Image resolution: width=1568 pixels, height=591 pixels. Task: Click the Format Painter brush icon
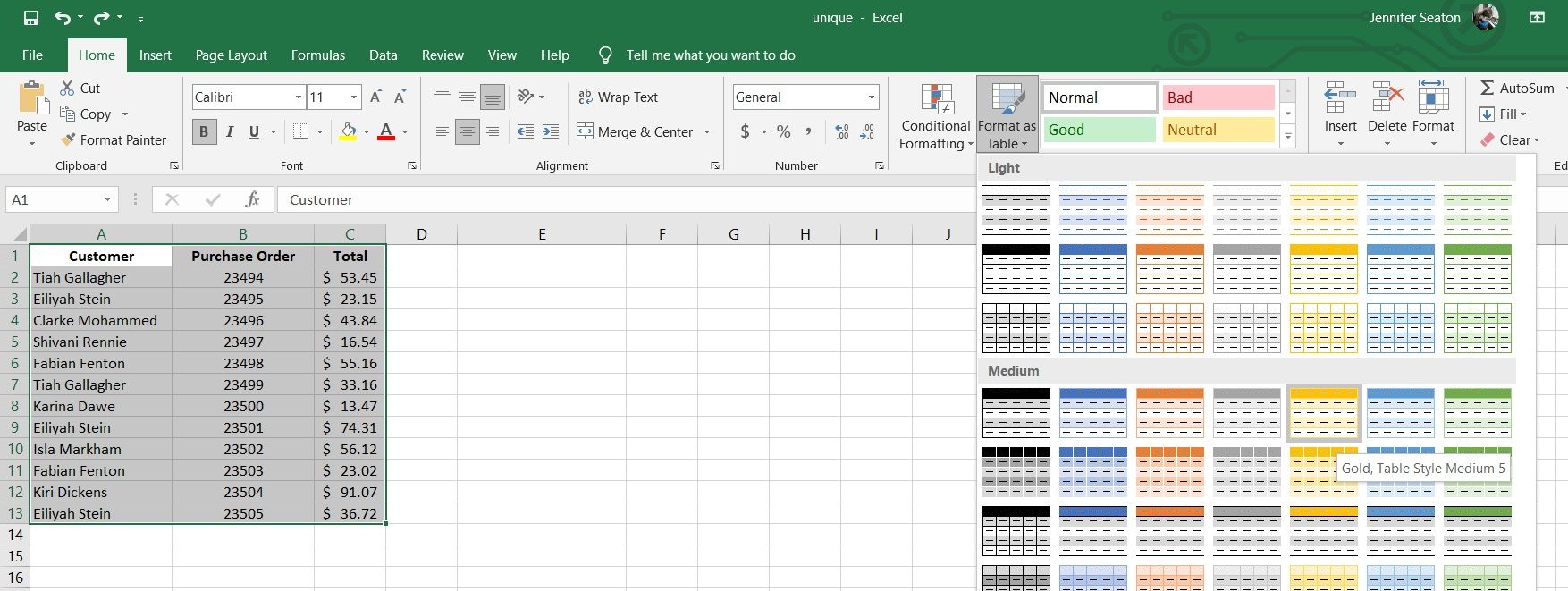68,140
